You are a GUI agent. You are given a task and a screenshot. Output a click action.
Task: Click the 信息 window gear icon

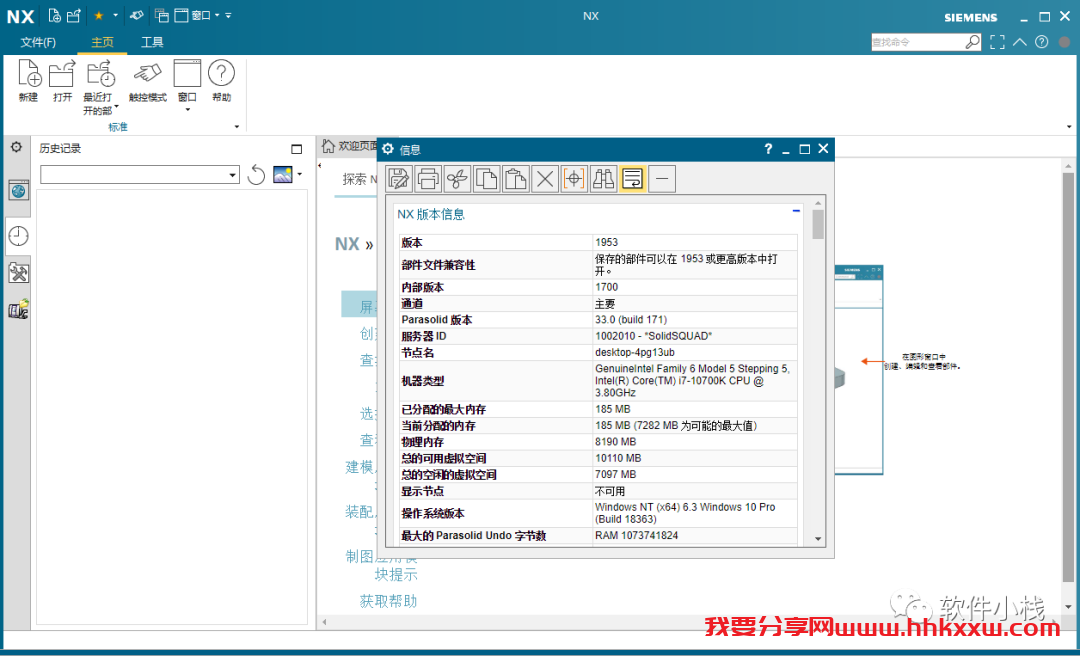[x=388, y=149]
